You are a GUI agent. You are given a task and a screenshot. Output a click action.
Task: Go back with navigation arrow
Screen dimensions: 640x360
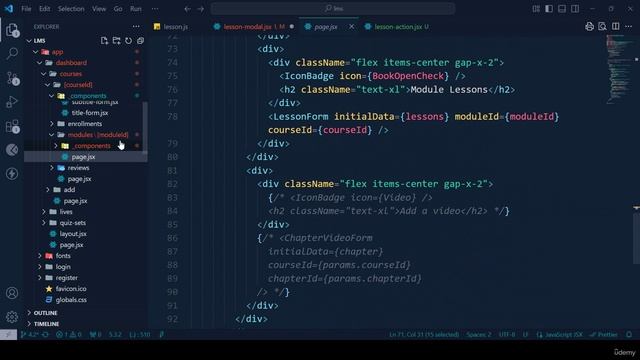(x=187, y=9)
